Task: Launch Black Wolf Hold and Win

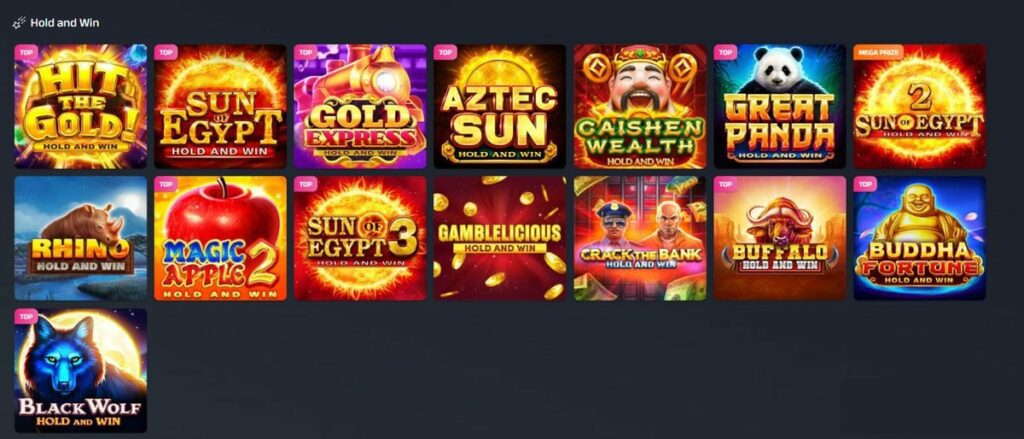Action: [x=81, y=370]
